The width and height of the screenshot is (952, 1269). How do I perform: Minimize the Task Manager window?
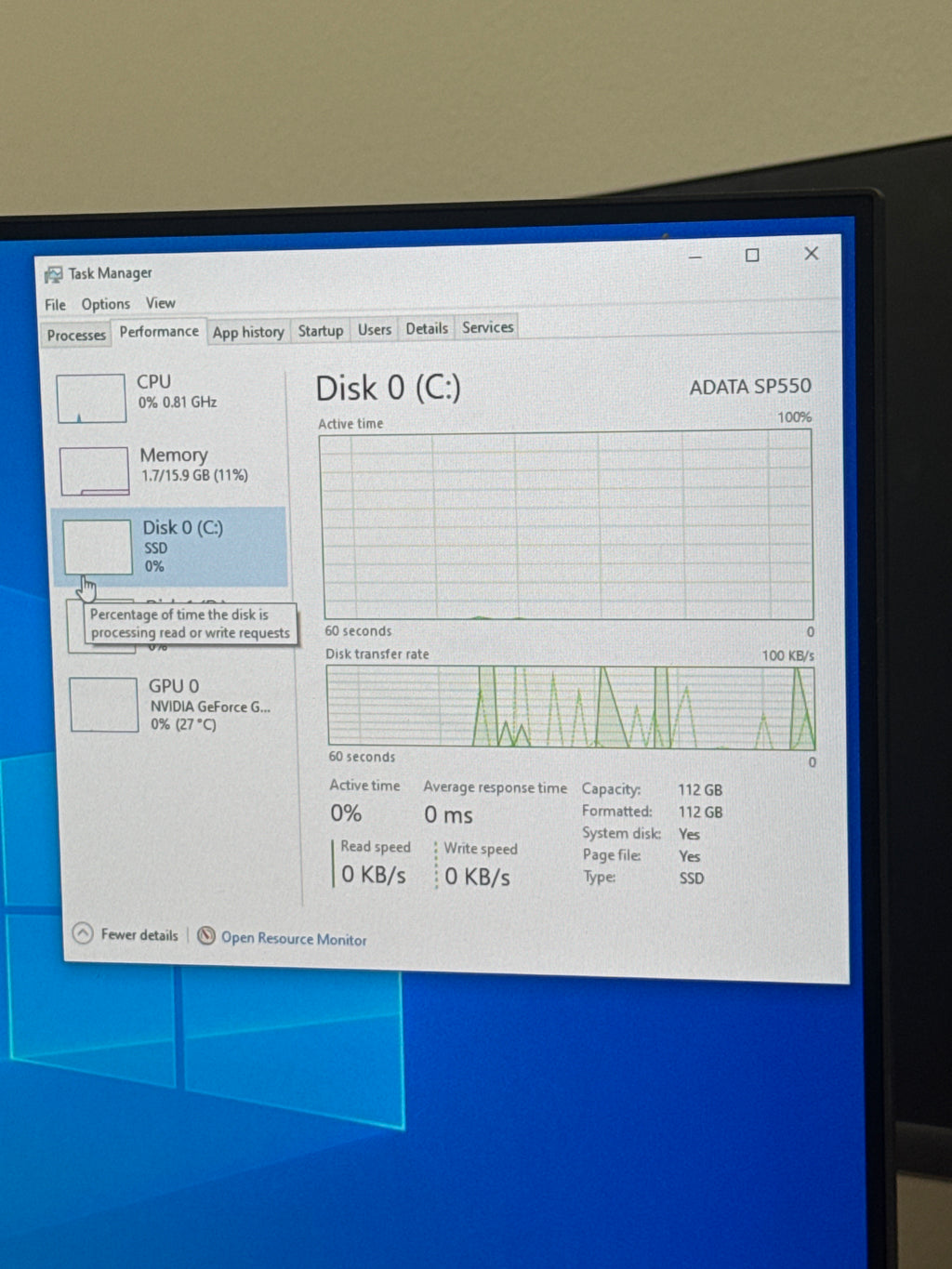coord(695,257)
